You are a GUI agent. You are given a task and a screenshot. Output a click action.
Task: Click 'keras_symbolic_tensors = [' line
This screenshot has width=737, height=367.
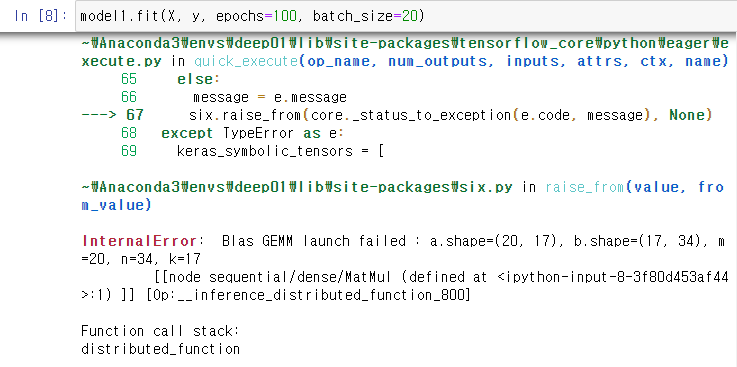281,151
